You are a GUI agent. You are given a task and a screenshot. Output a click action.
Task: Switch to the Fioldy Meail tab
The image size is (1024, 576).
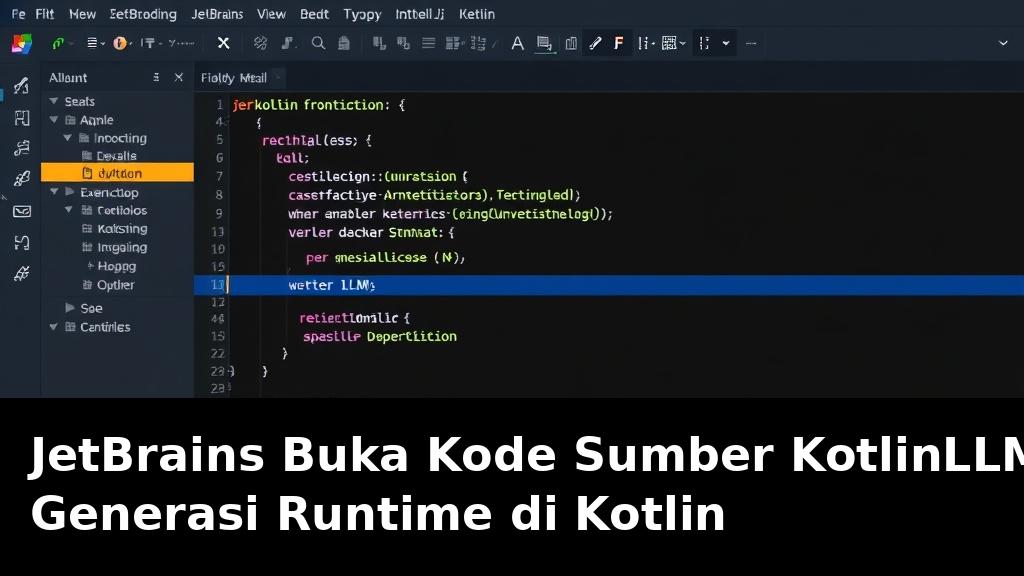coord(234,78)
